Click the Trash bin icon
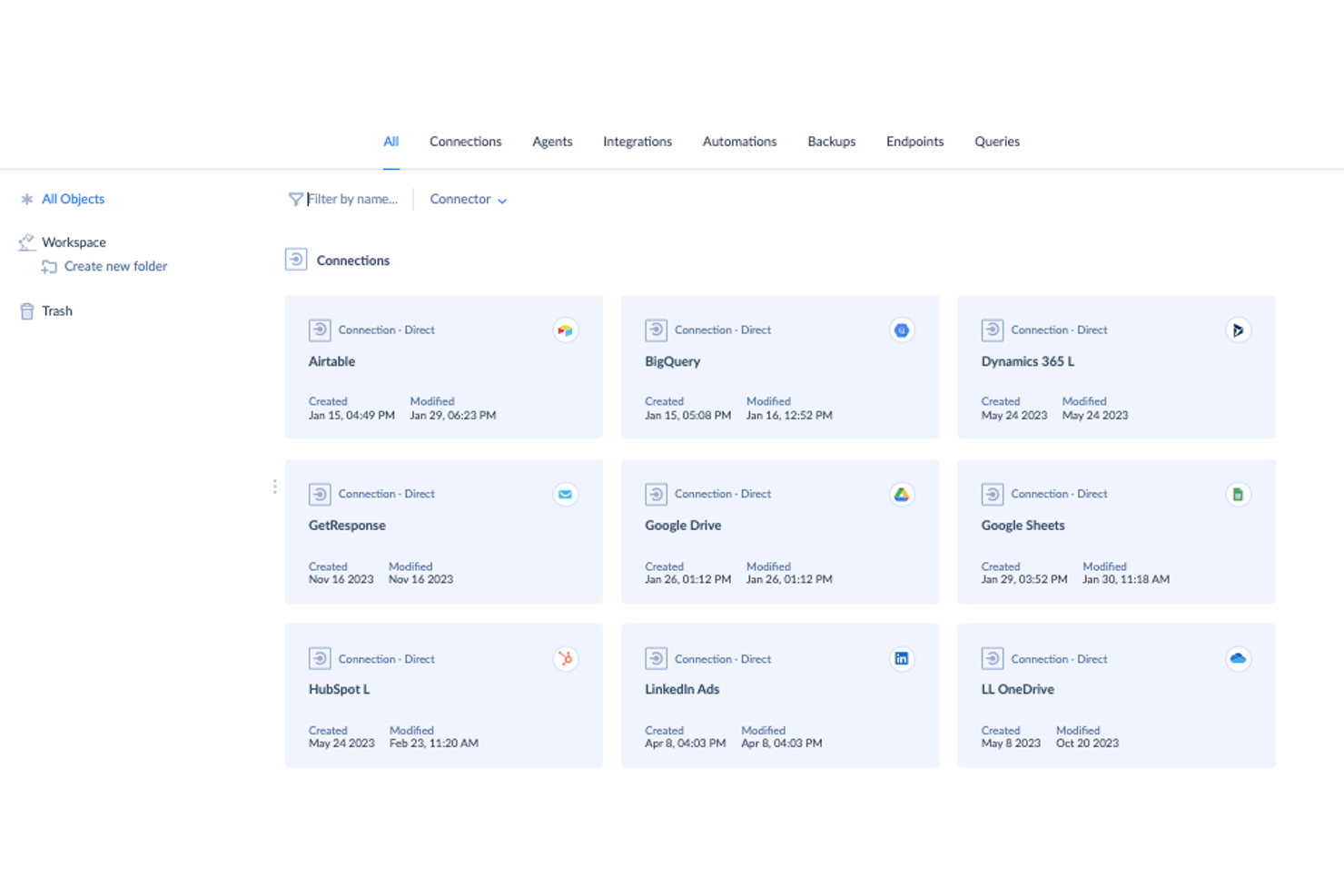This screenshot has height=896, width=1344. pyautogui.click(x=26, y=310)
